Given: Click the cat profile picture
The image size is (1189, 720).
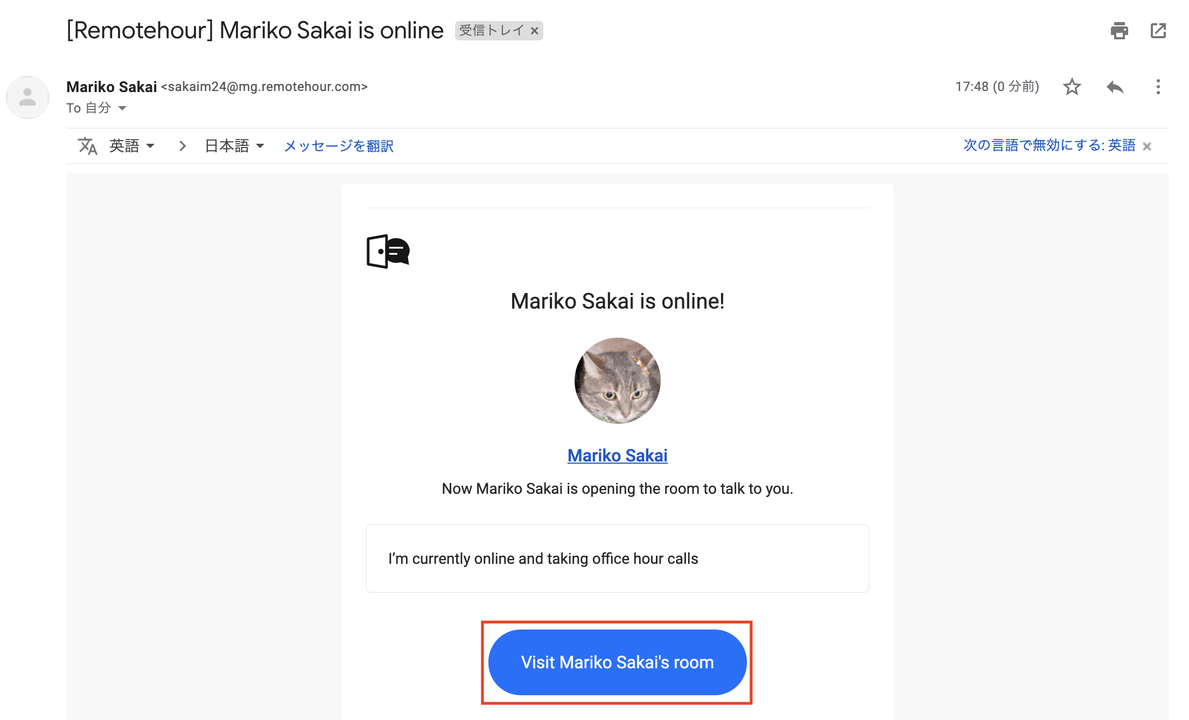Looking at the screenshot, I should point(617,380).
